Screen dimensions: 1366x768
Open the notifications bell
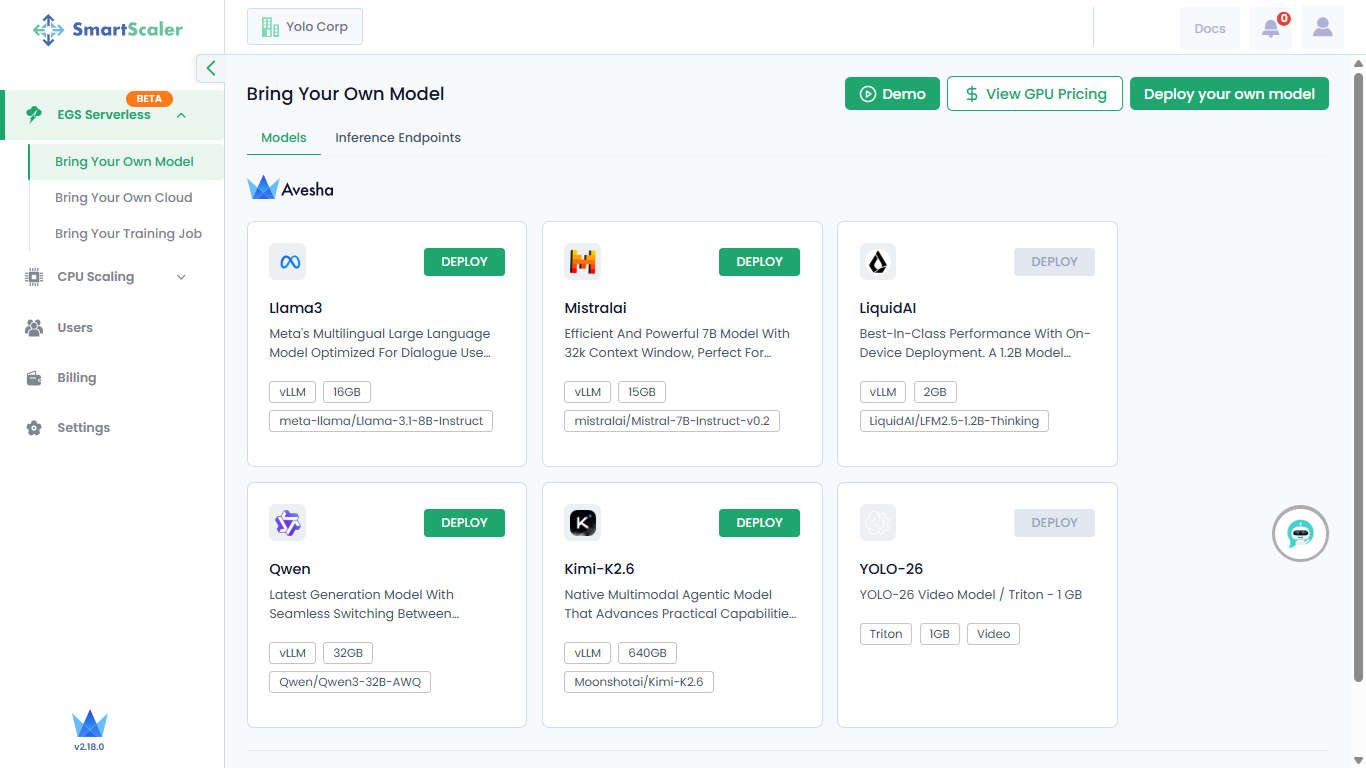point(1271,28)
